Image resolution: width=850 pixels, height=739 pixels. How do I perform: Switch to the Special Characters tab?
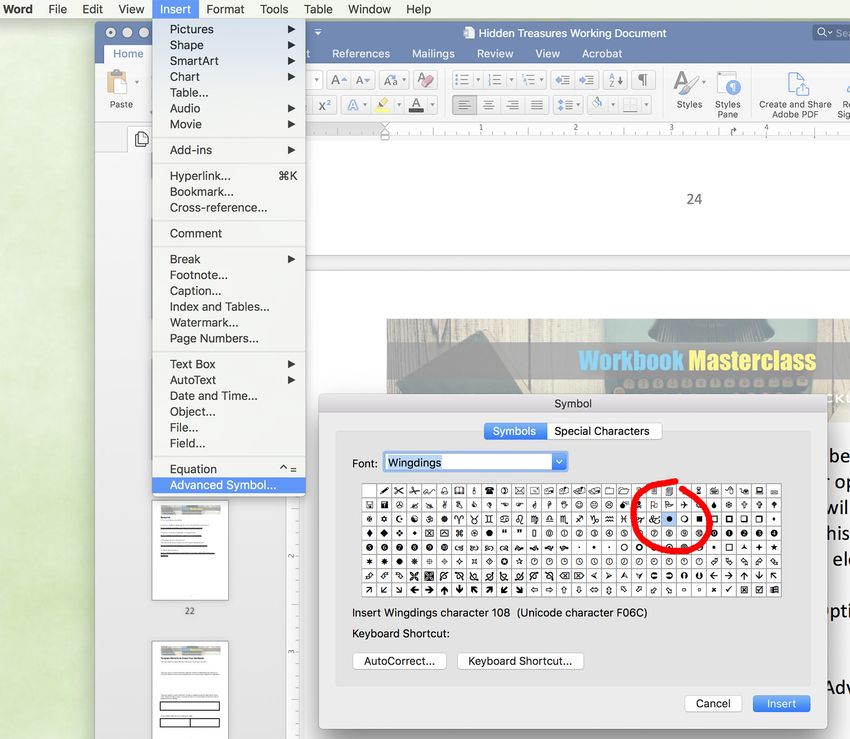pyautogui.click(x=602, y=431)
